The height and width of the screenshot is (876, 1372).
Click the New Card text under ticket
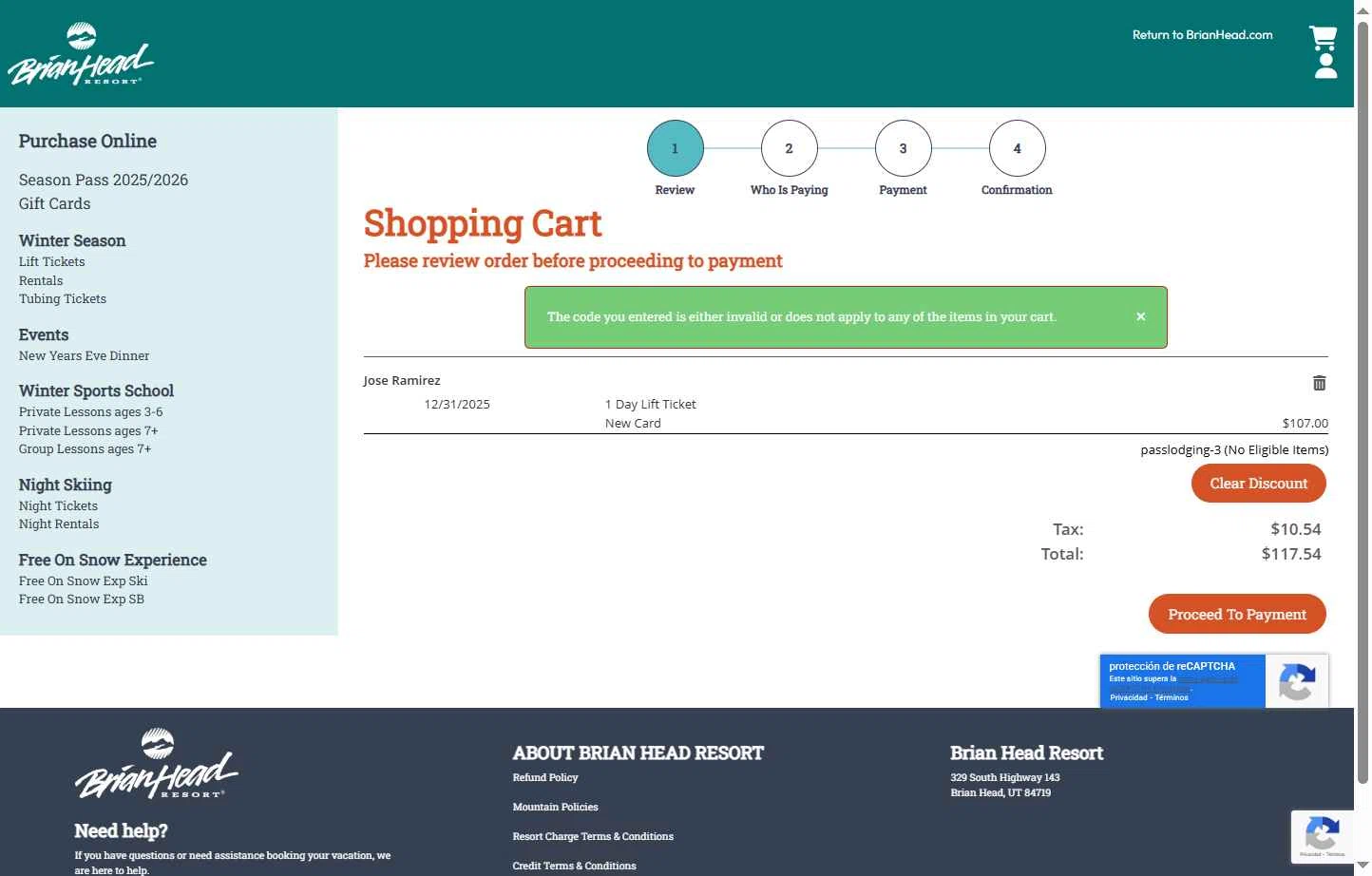click(633, 423)
